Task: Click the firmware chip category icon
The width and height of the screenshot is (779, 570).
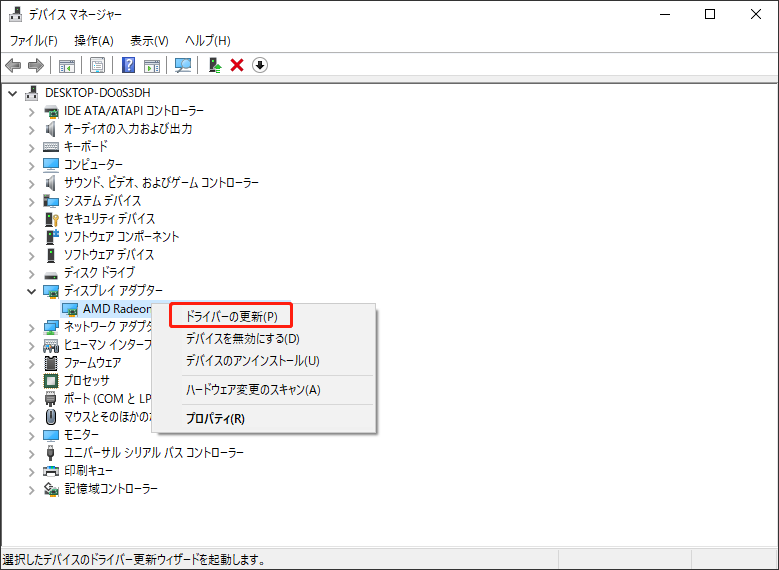Action: tap(51, 363)
